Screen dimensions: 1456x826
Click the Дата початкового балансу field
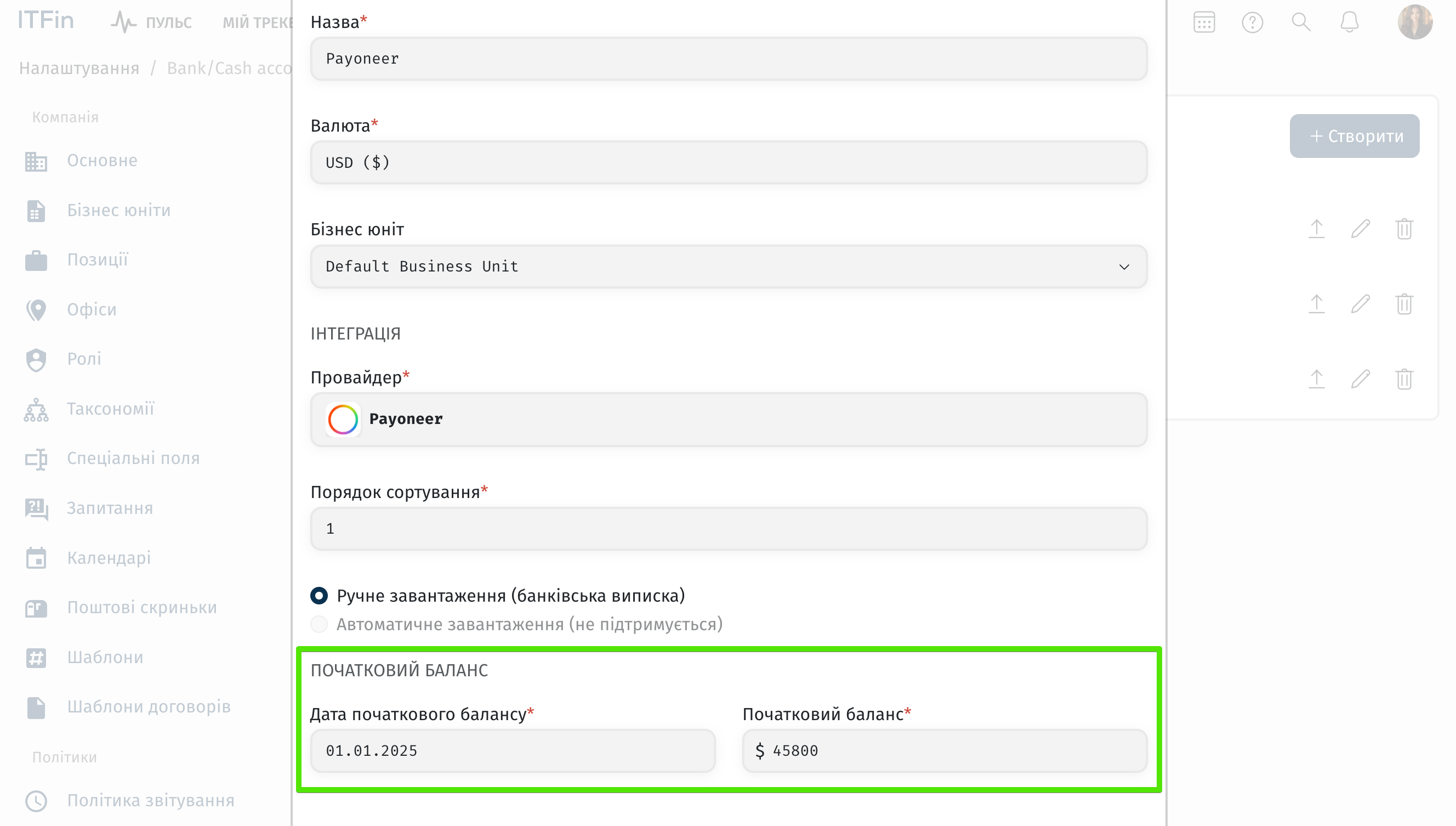point(513,750)
